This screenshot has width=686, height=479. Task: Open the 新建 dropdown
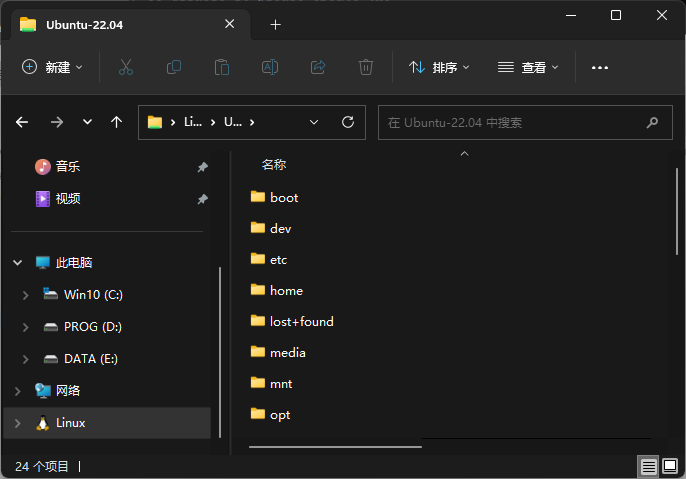coord(52,67)
